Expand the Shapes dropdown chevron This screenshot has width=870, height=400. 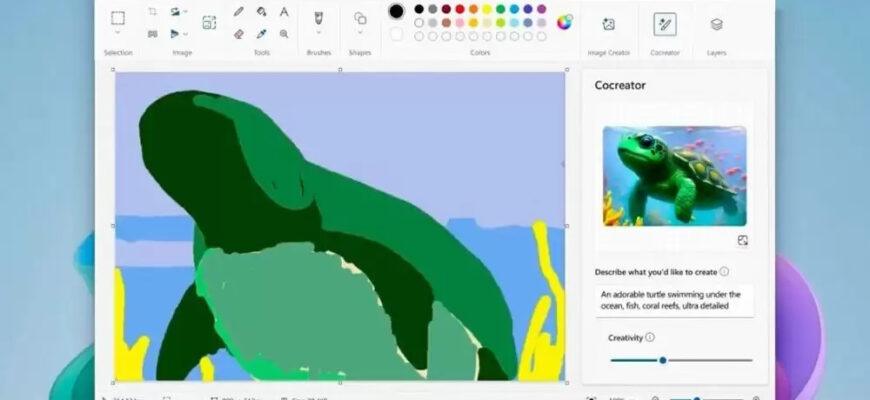[x=360, y=33]
